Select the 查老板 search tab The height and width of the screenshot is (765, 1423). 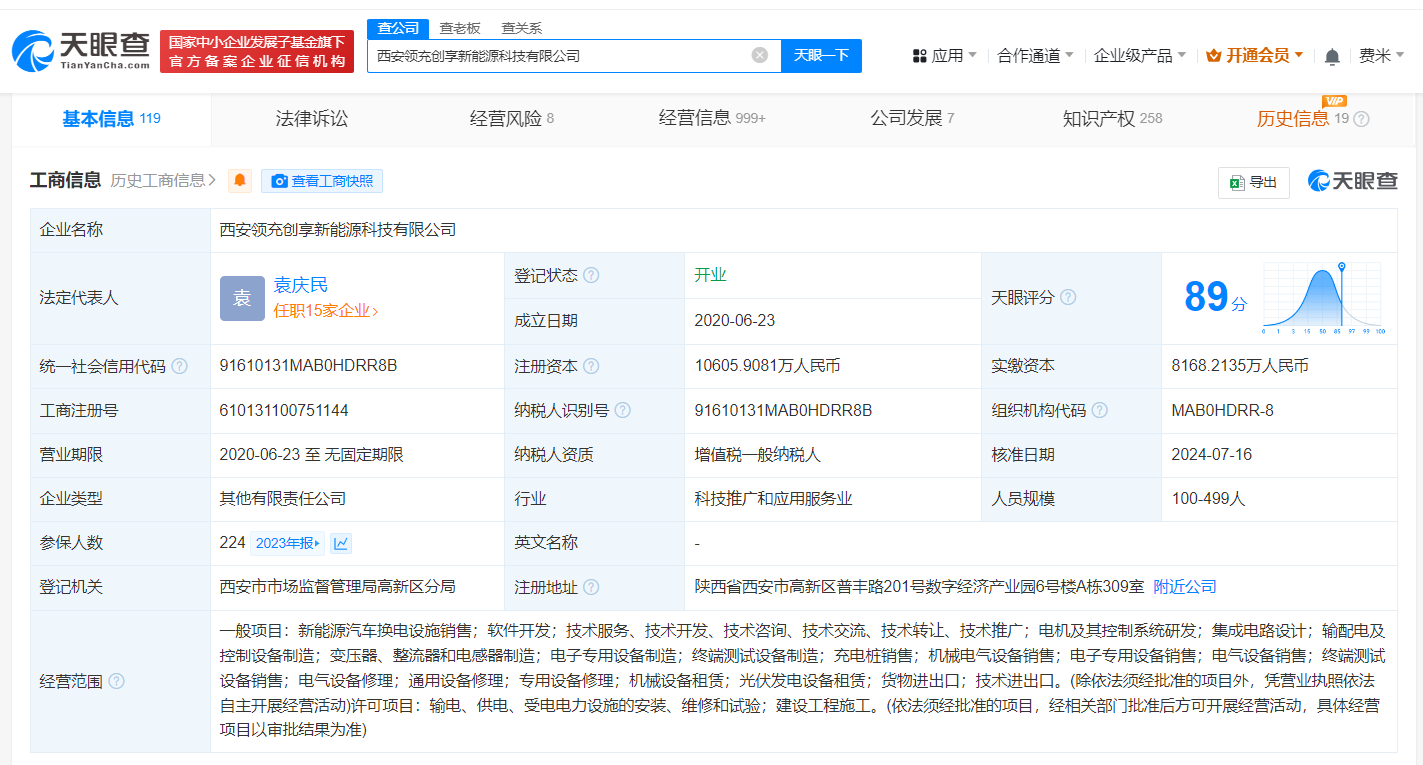[x=459, y=28]
